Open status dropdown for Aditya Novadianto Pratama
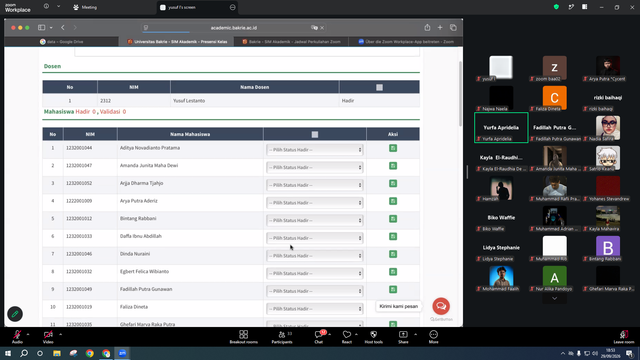This screenshot has height=360, width=640. (x=314, y=150)
